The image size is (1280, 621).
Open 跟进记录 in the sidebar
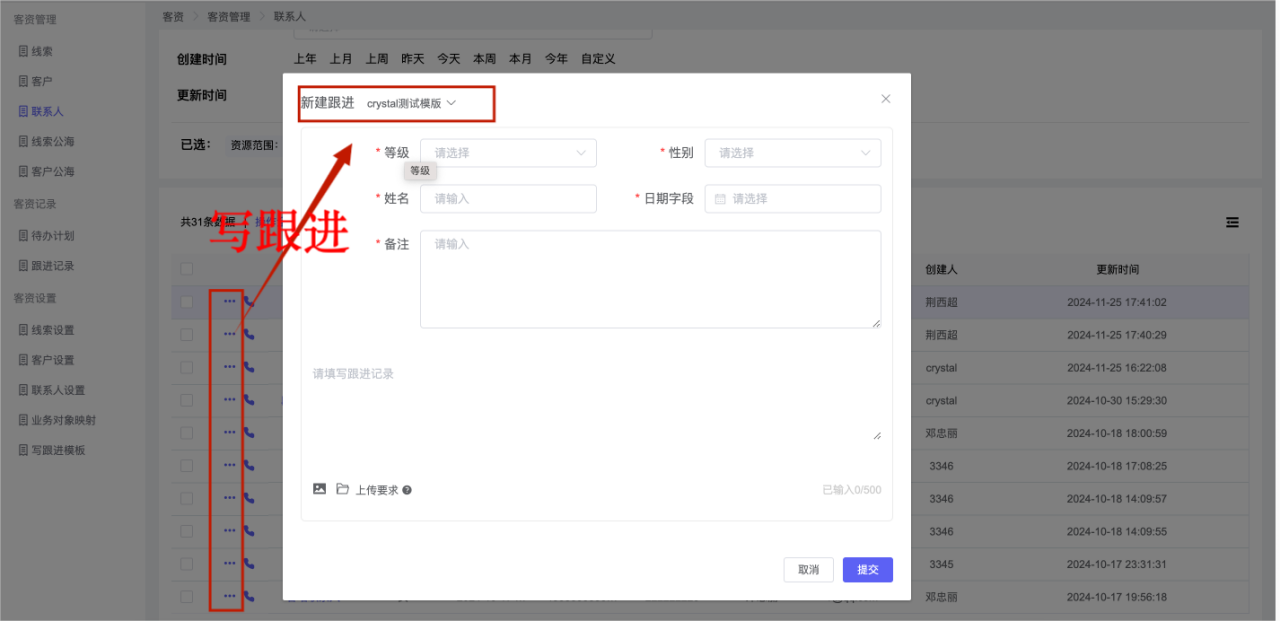click(x=53, y=266)
